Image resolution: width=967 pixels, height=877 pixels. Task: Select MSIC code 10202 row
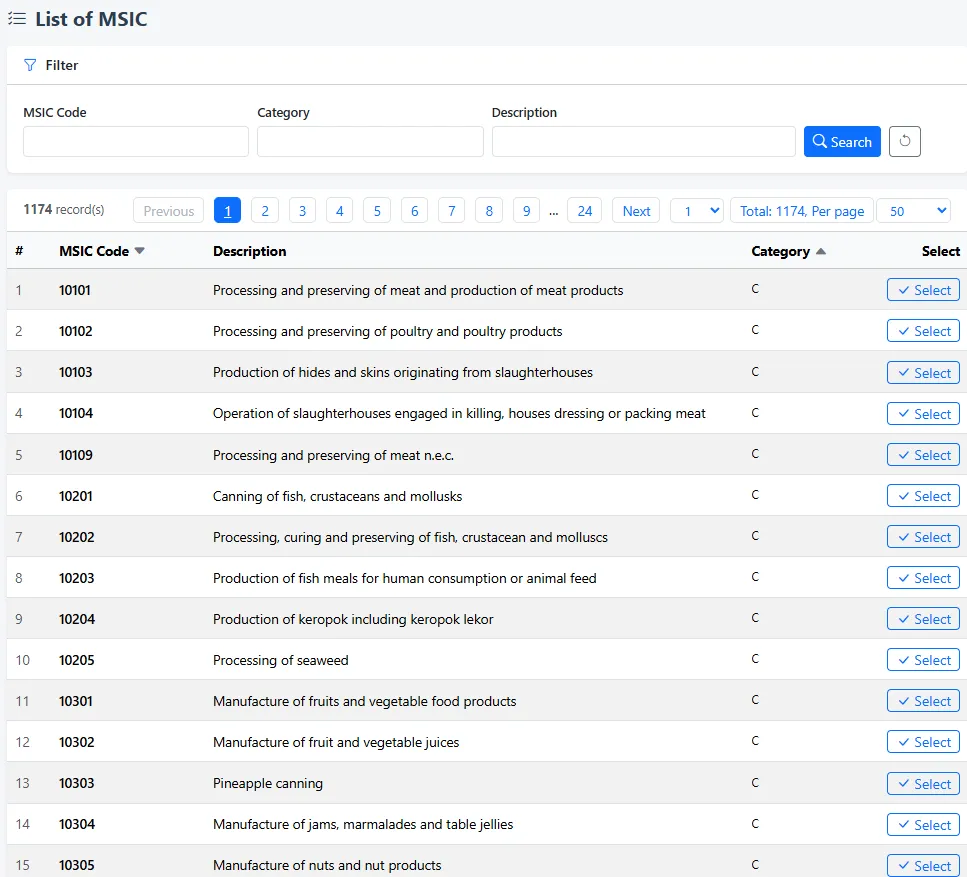923,537
